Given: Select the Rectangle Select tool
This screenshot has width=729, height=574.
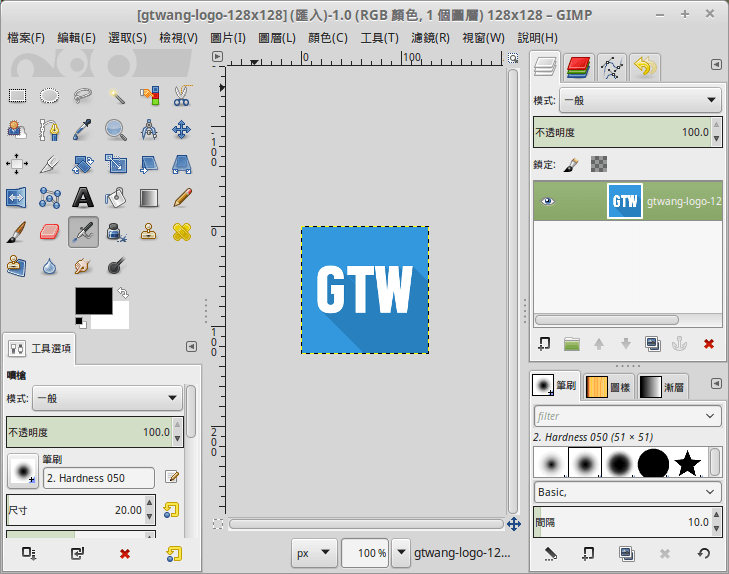Looking at the screenshot, I should 17,96.
